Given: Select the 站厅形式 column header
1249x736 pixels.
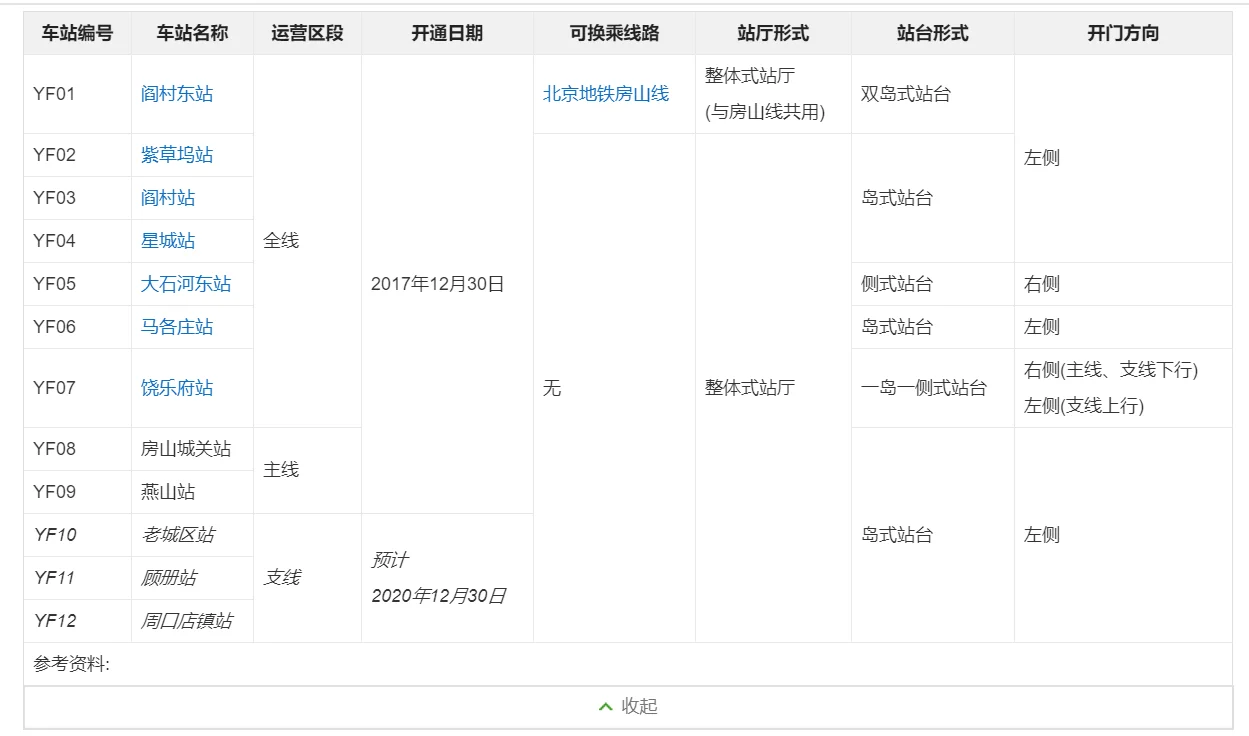Looking at the screenshot, I should (x=772, y=32).
